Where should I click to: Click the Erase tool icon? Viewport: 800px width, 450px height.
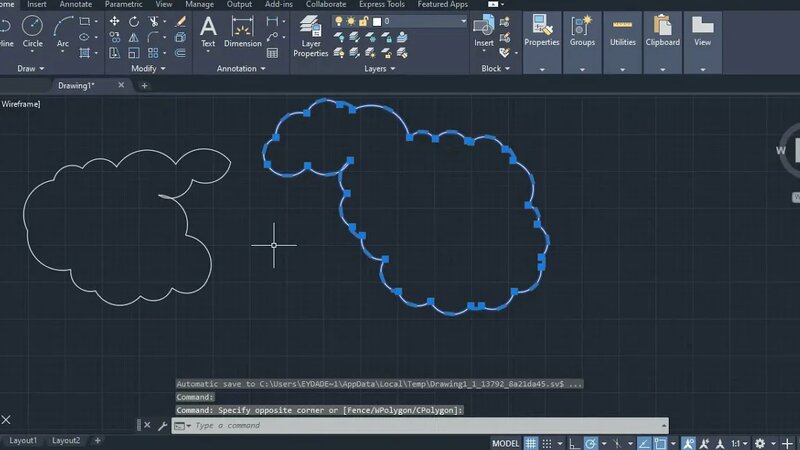click(x=180, y=21)
